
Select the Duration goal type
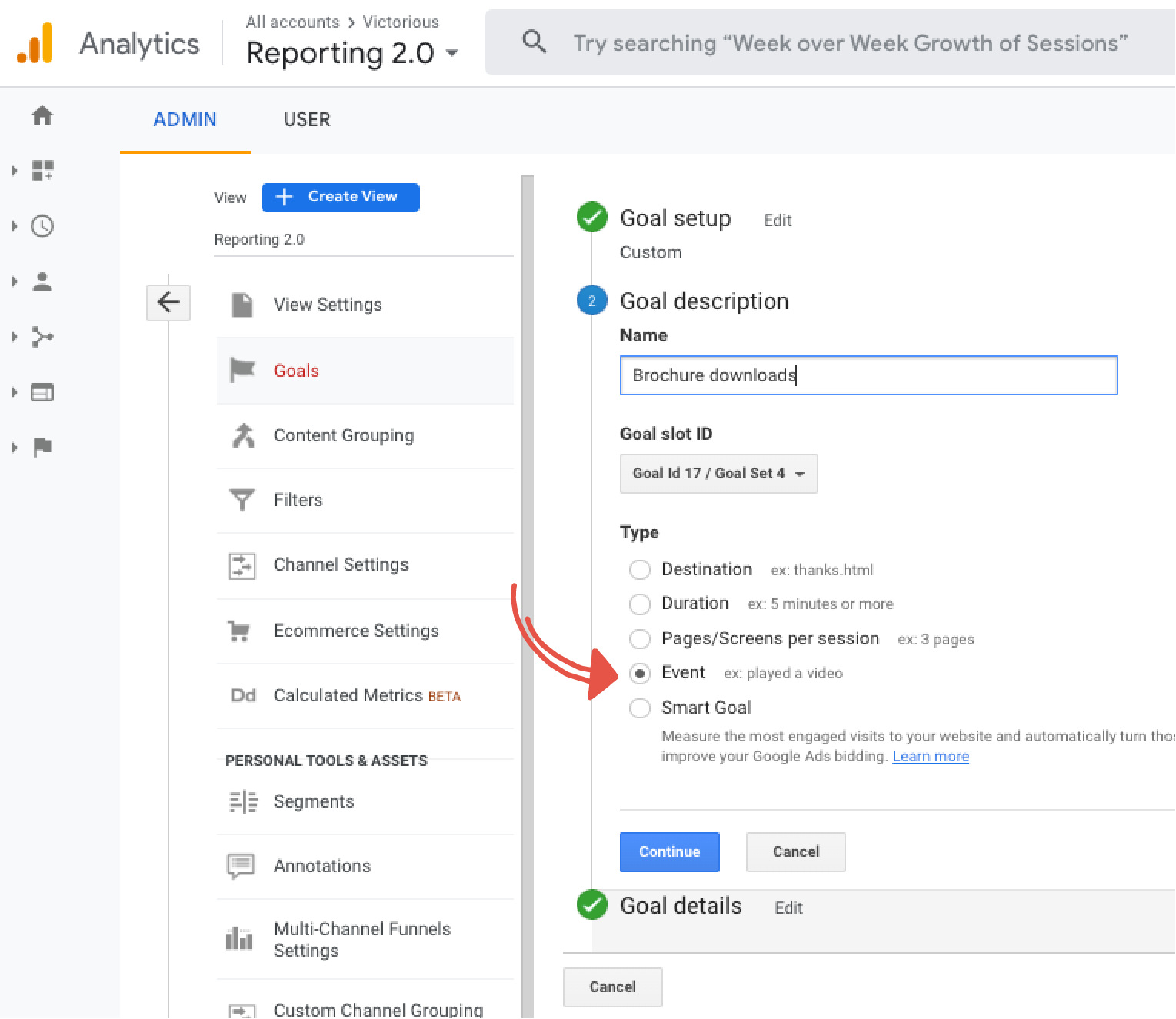click(639, 604)
